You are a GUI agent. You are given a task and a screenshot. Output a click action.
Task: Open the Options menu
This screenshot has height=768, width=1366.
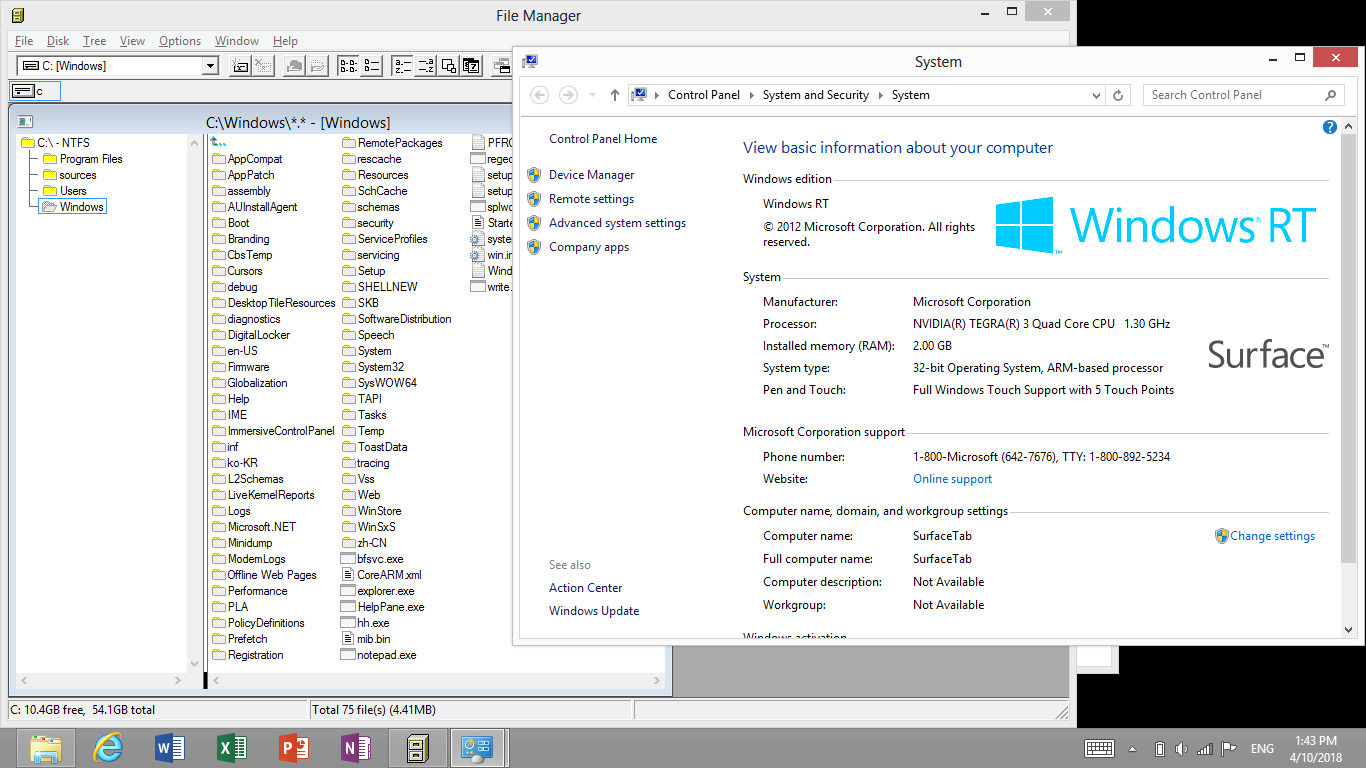coord(180,41)
